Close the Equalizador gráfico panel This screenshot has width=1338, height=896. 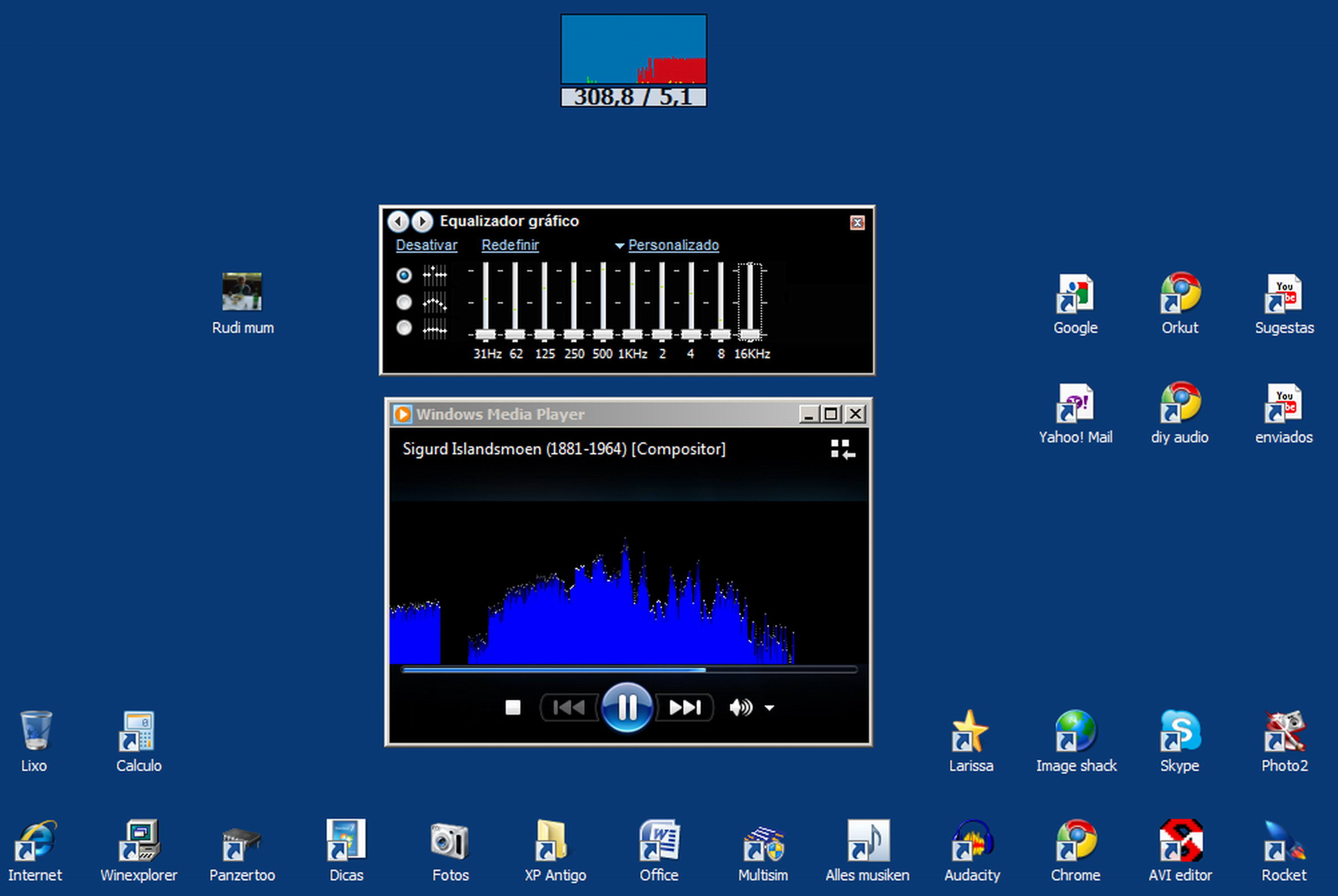click(x=857, y=223)
